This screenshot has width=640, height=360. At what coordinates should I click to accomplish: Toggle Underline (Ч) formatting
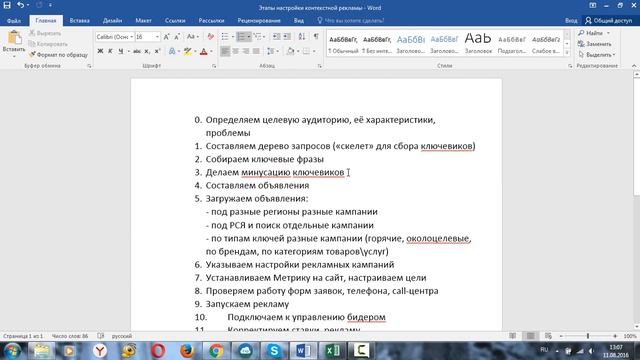[120, 51]
